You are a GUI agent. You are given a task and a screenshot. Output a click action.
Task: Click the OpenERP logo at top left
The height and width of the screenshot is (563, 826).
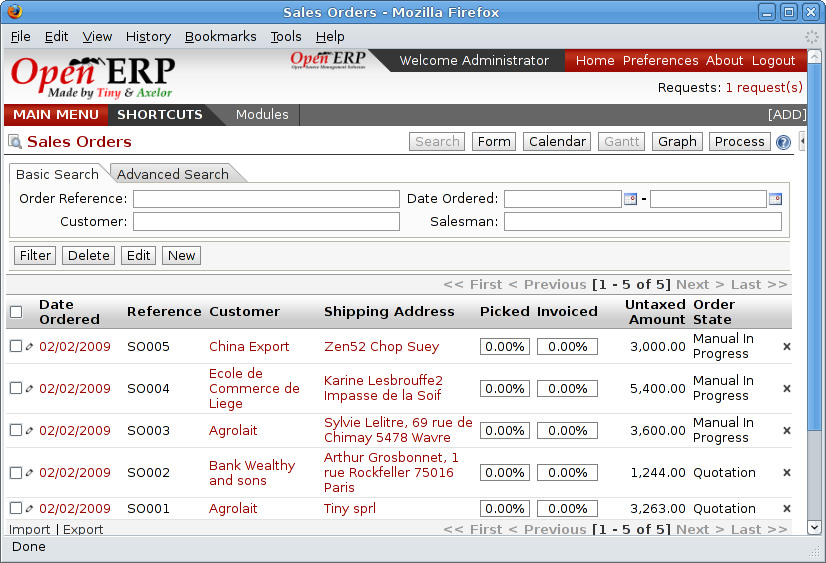click(93, 77)
